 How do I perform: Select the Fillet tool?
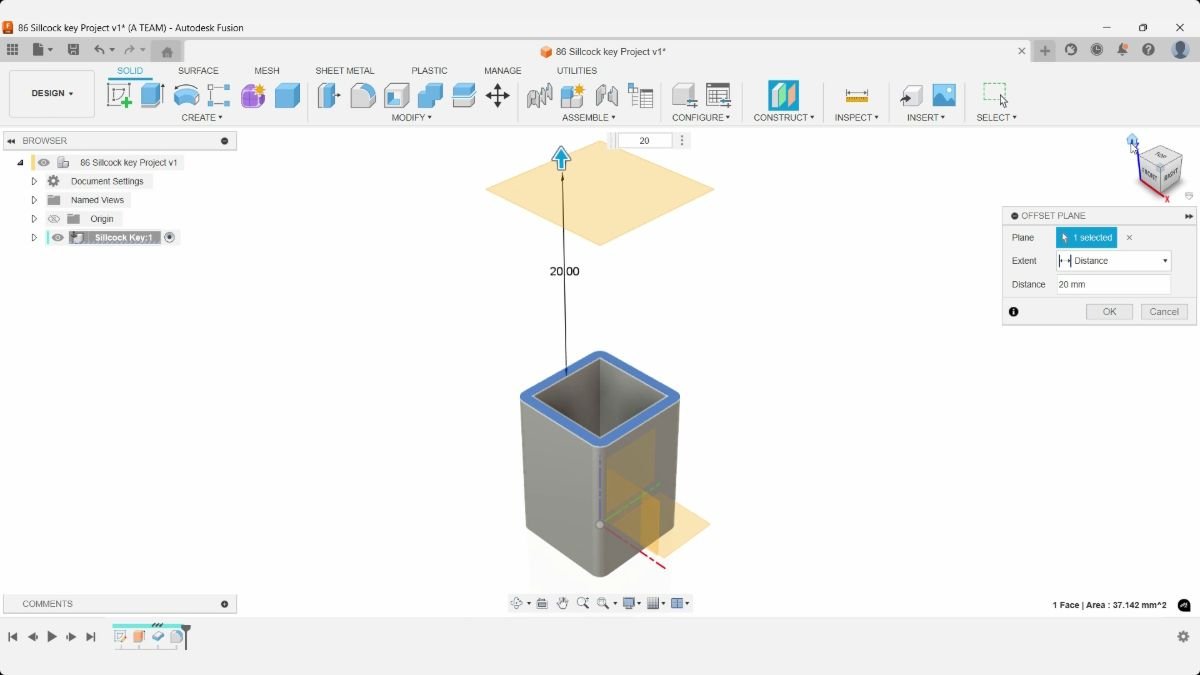(x=363, y=95)
